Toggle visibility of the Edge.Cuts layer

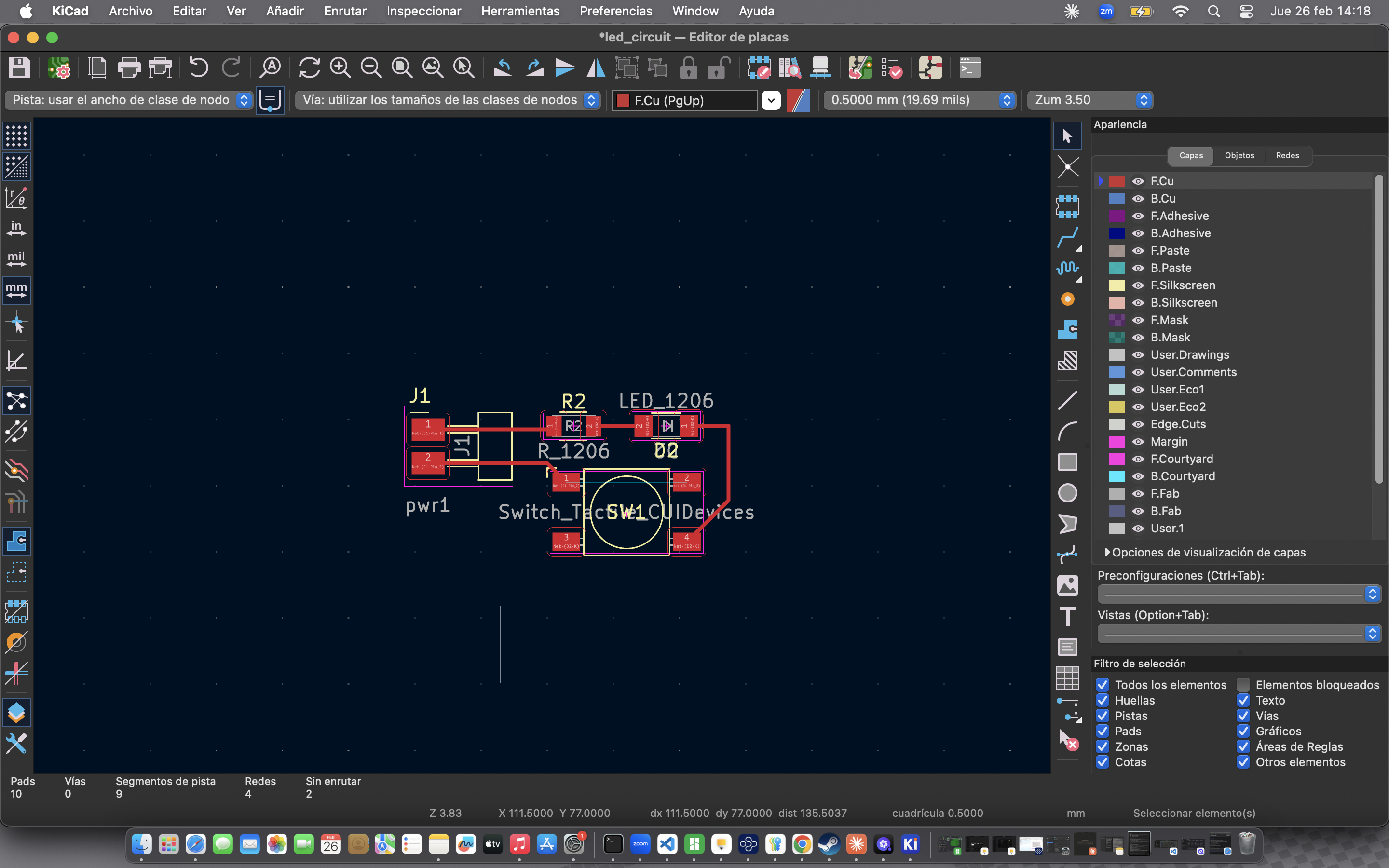pyautogui.click(x=1138, y=424)
